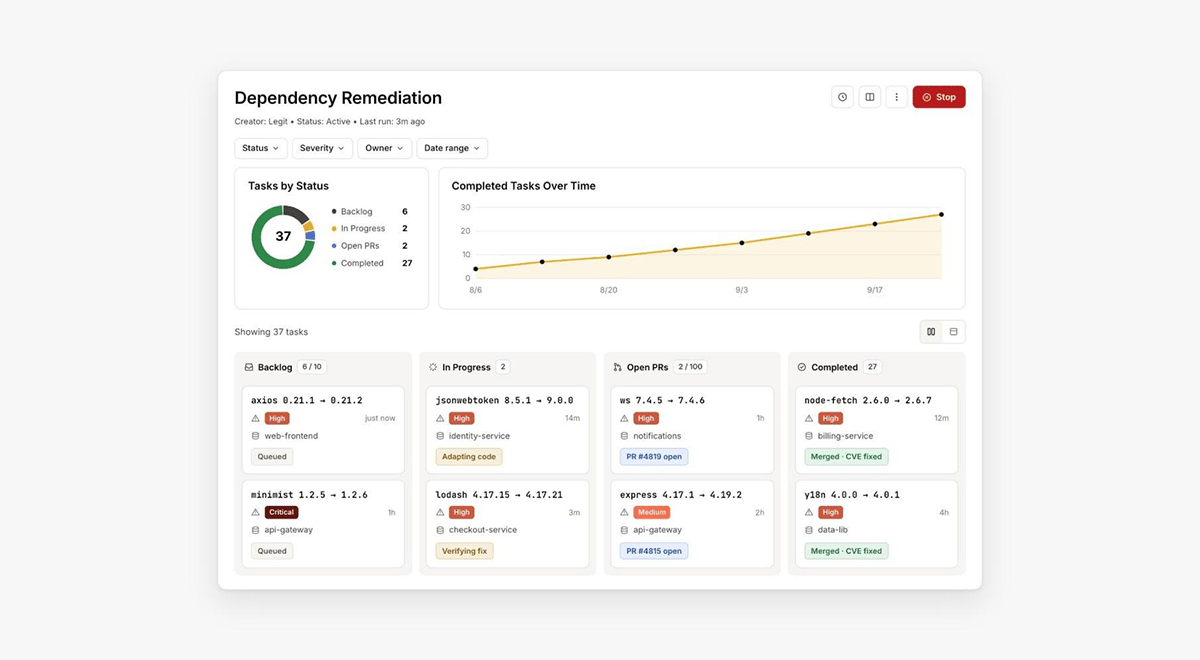Screen dimensions: 1200x660
Task: Open the Owner filter dropdown
Action: [x=384, y=148]
